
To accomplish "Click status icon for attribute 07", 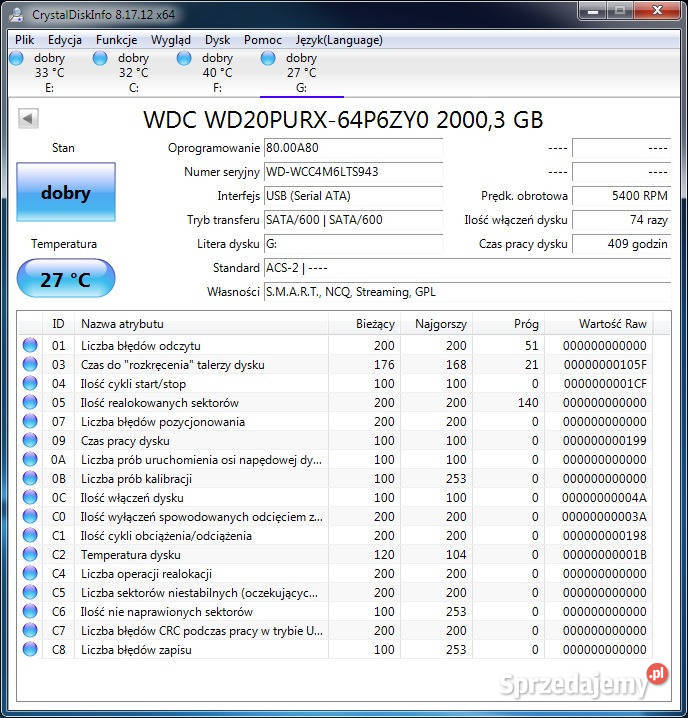I will click(x=30, y=421).
